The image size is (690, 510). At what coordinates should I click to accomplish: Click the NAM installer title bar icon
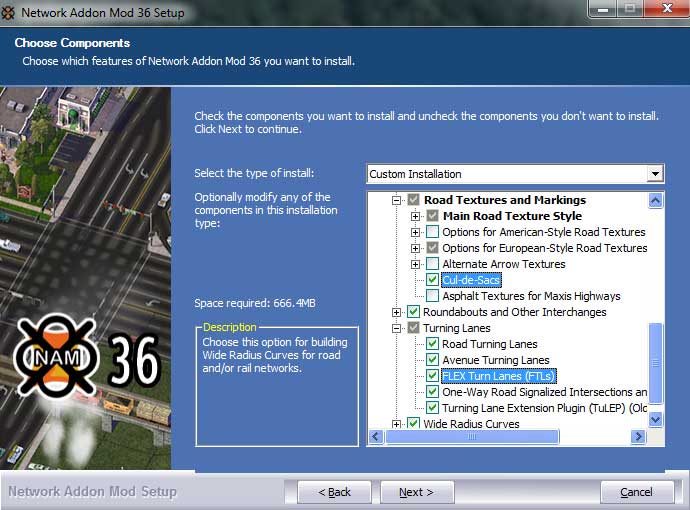click(x=8, y=12)
